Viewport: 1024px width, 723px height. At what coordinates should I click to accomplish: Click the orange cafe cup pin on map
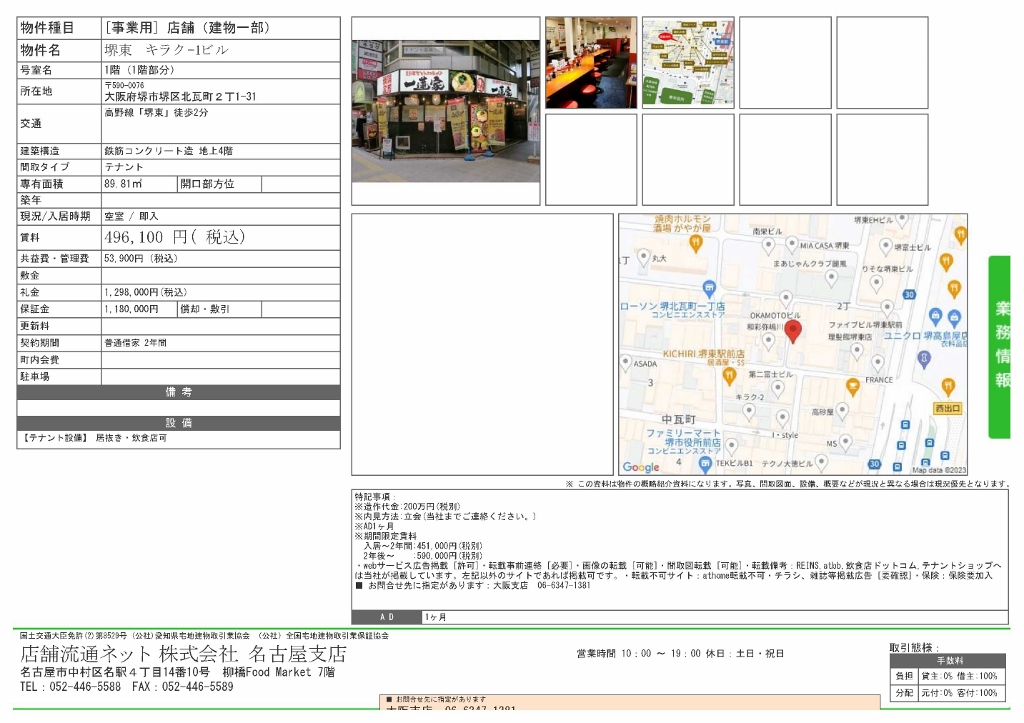pos(852,387)
